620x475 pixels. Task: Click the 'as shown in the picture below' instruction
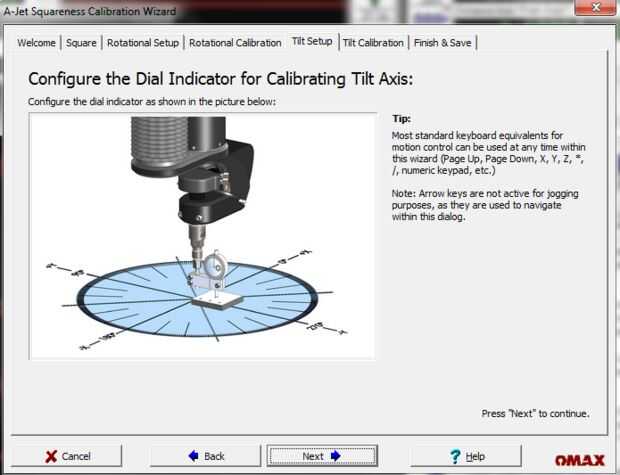pos(152,102)
